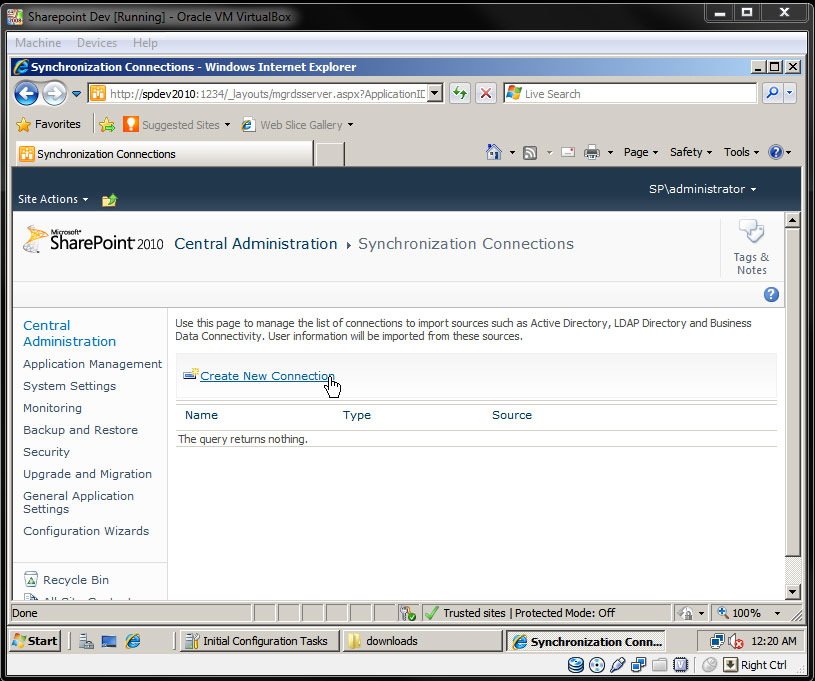Open Site Actions menu
The height and width of the screenshot is (681, 815).
tap(53, 199)
